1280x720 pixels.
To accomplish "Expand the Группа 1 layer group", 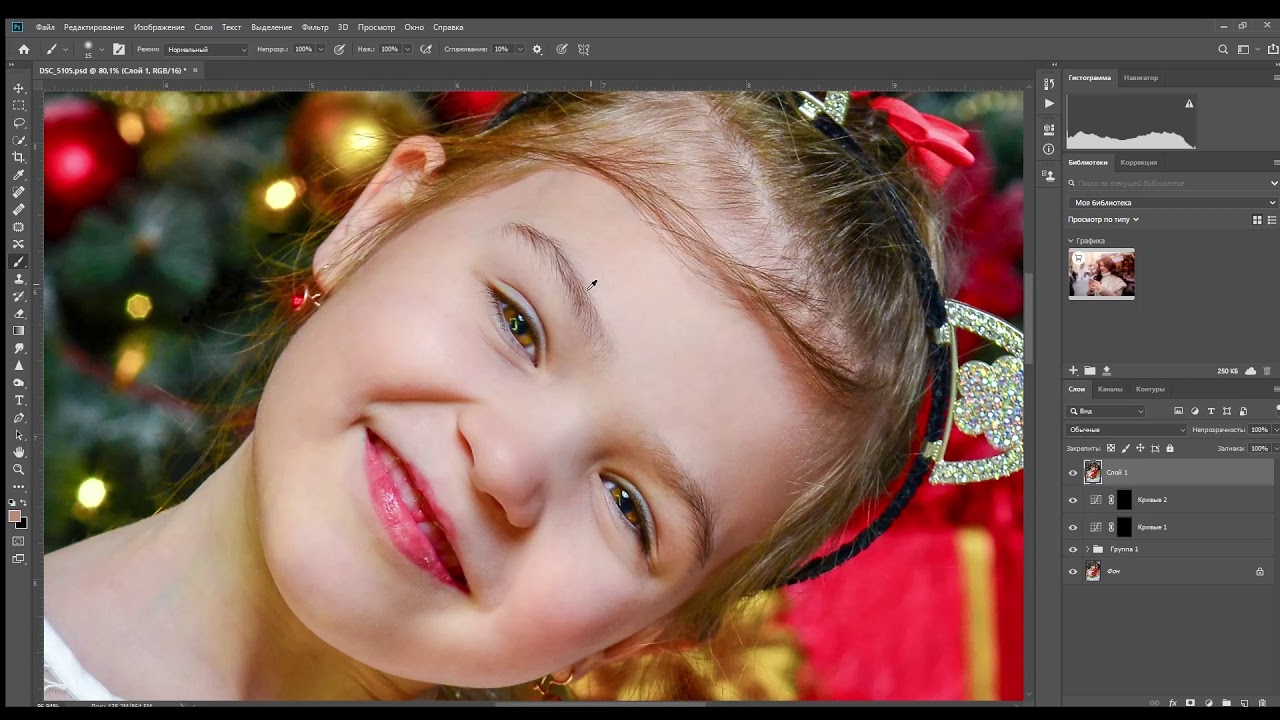I will click(x=1087, y=549).
